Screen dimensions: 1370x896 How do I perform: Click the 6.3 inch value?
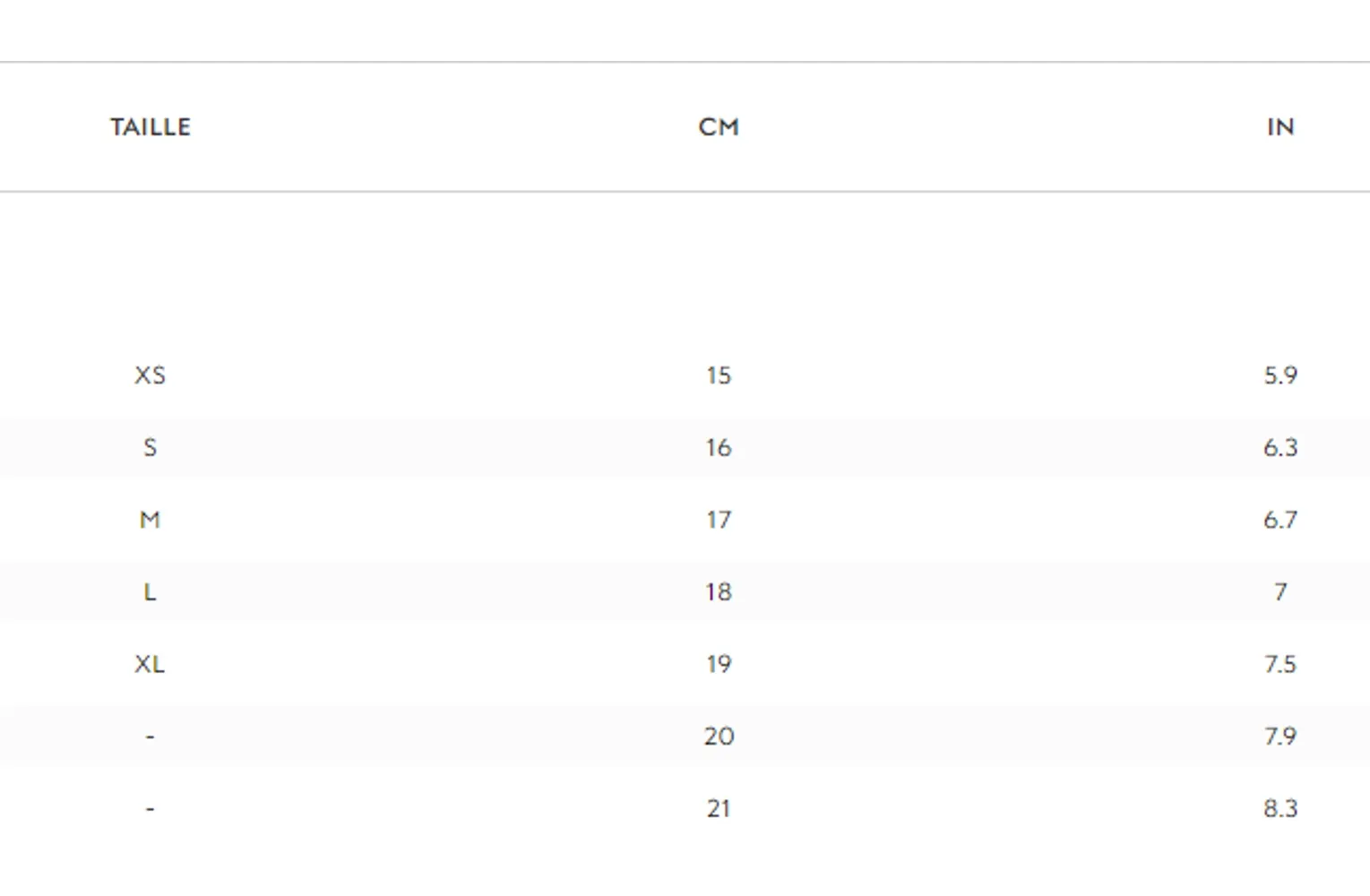(1280, 447)
